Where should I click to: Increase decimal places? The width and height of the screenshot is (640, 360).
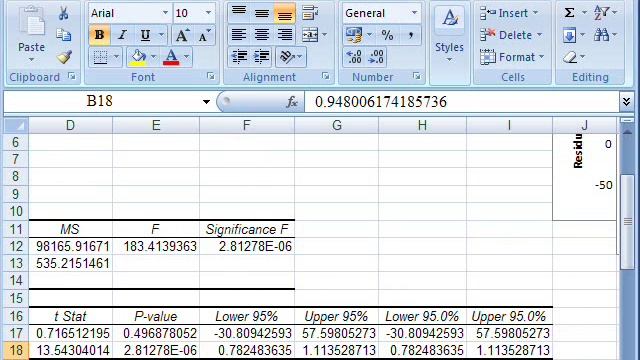(x=353, y=57)
